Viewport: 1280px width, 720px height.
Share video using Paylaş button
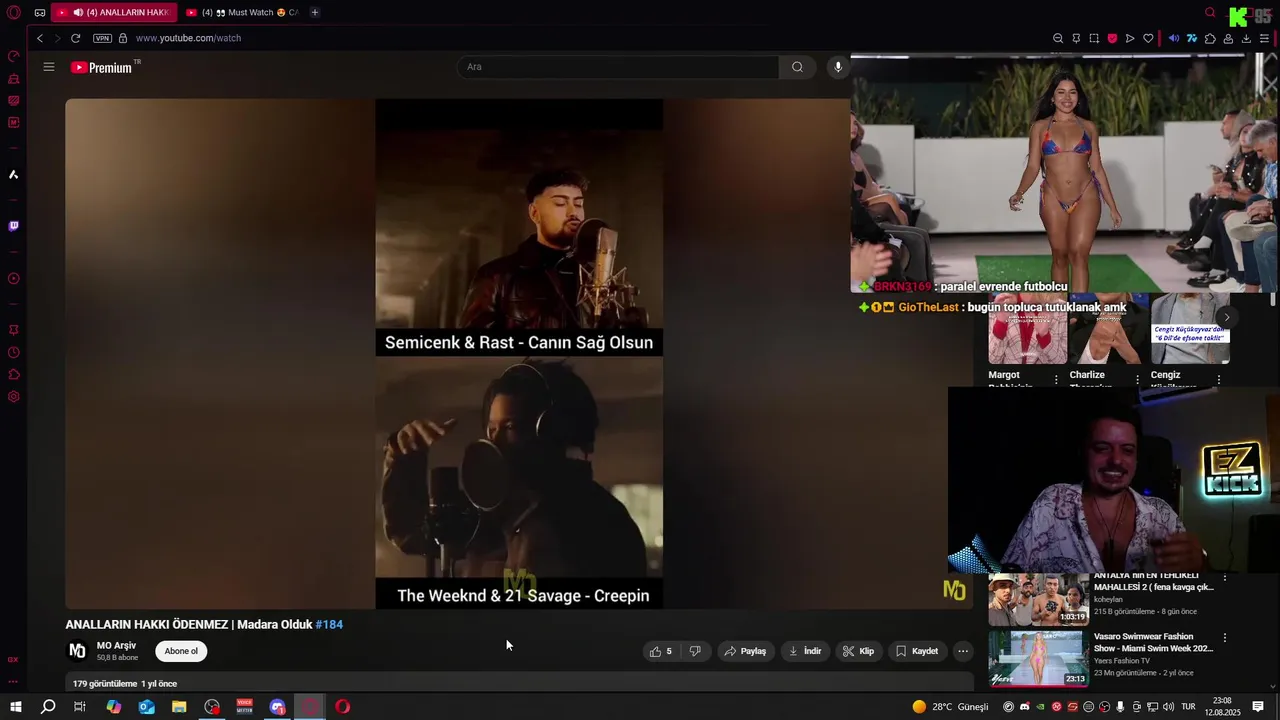[745, 651]
